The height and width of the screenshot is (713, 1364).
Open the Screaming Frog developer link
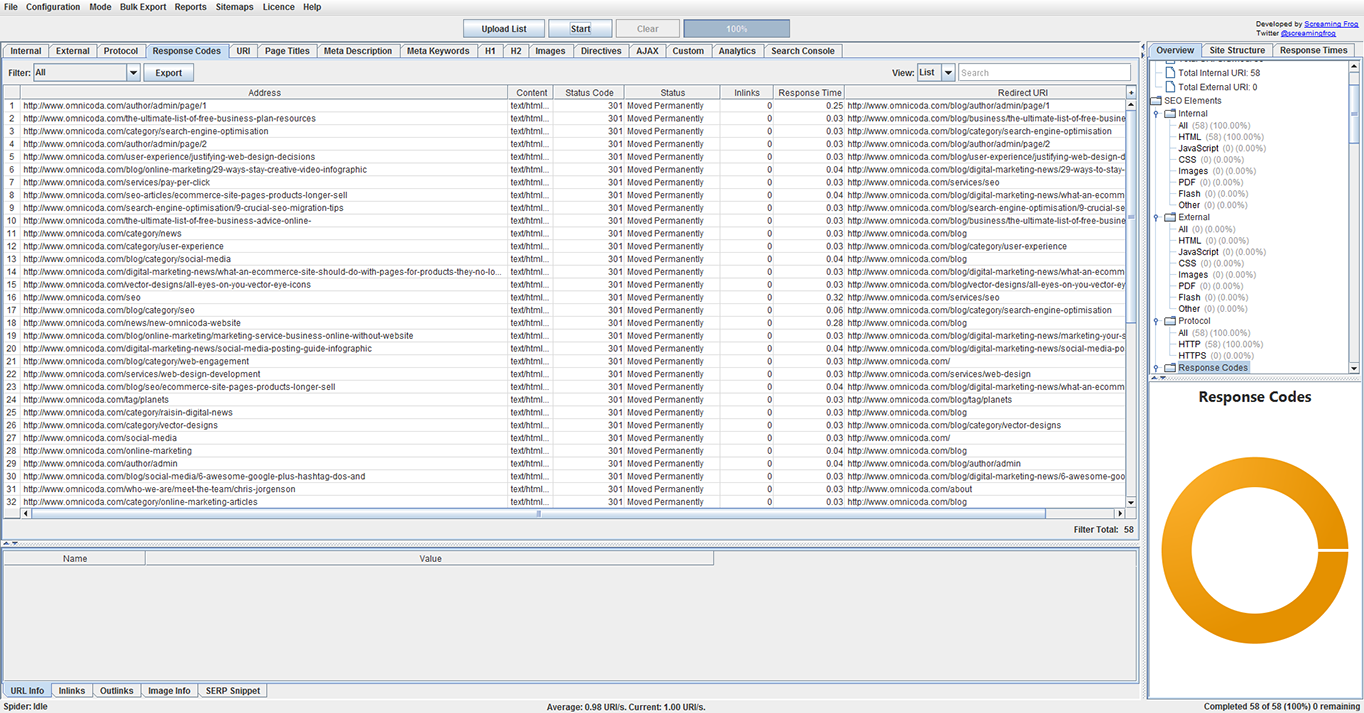point(1330,24)
